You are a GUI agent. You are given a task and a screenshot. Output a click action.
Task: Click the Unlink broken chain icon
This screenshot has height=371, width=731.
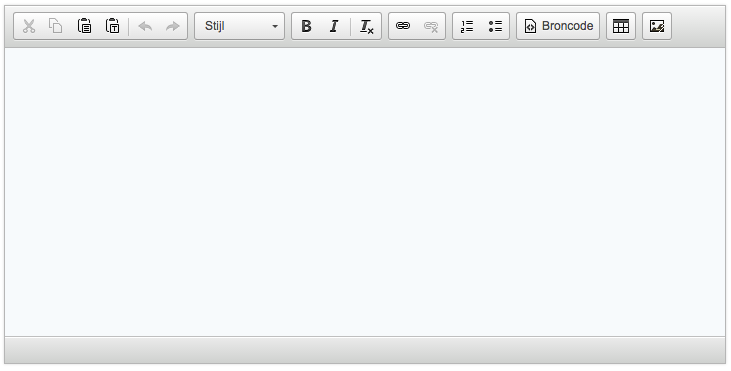[x=431, y=26]
